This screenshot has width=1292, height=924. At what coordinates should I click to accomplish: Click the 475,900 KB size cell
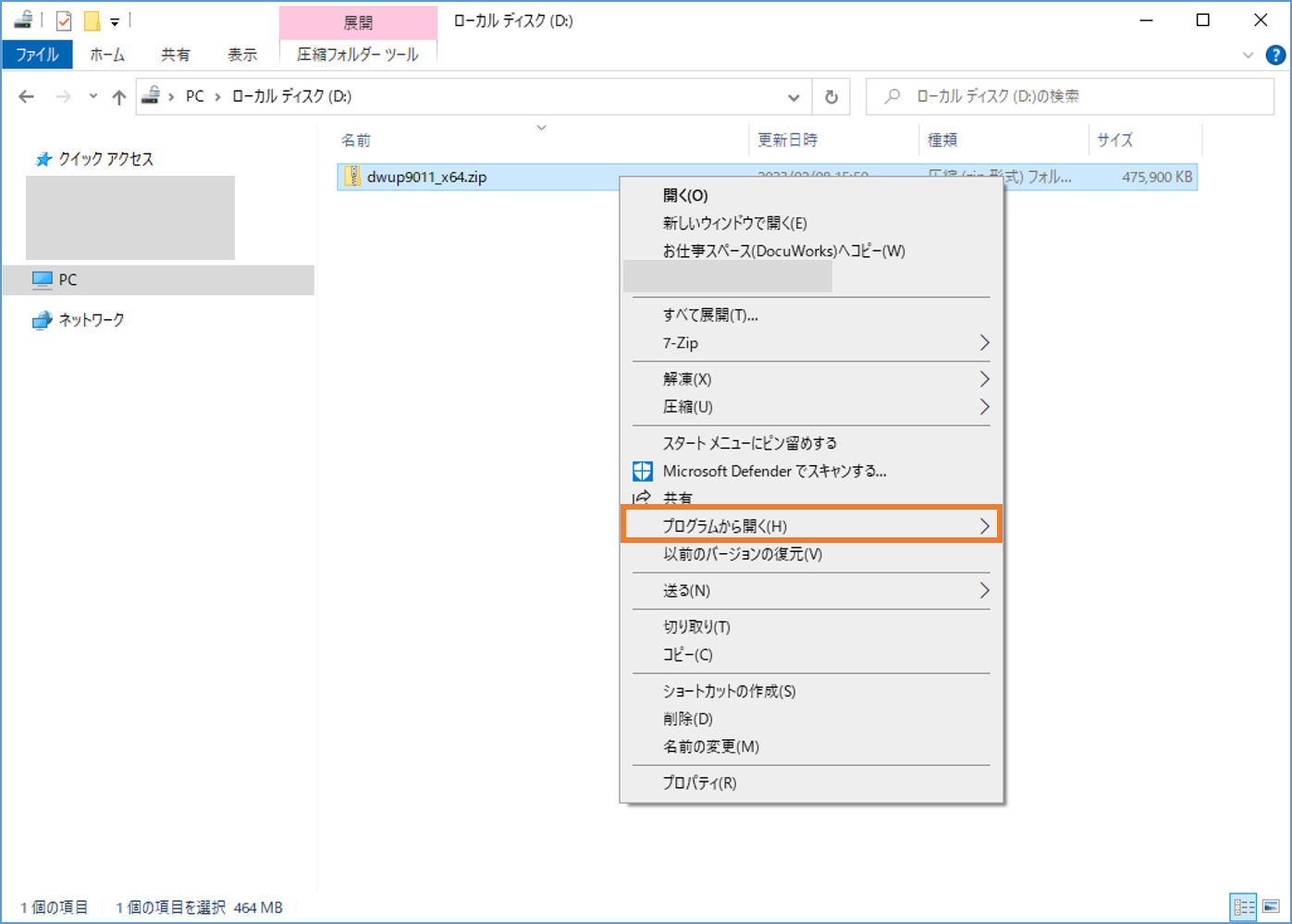(x=1157, y=177)
